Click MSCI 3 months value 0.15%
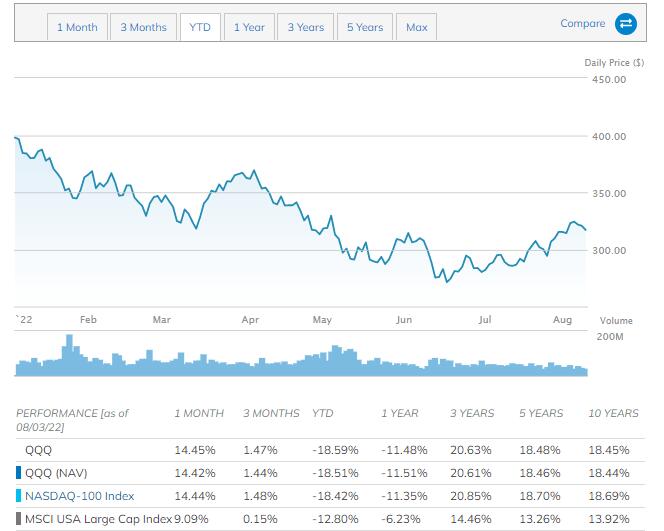 coord(260,519)
